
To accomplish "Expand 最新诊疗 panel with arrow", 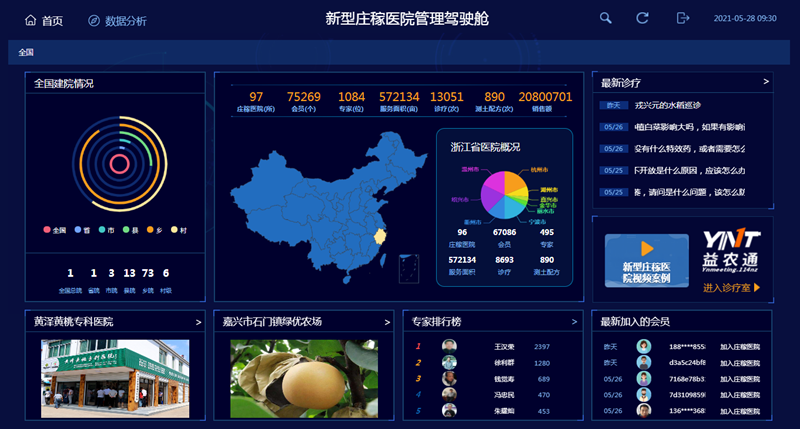I will click(x=766, y=82).
